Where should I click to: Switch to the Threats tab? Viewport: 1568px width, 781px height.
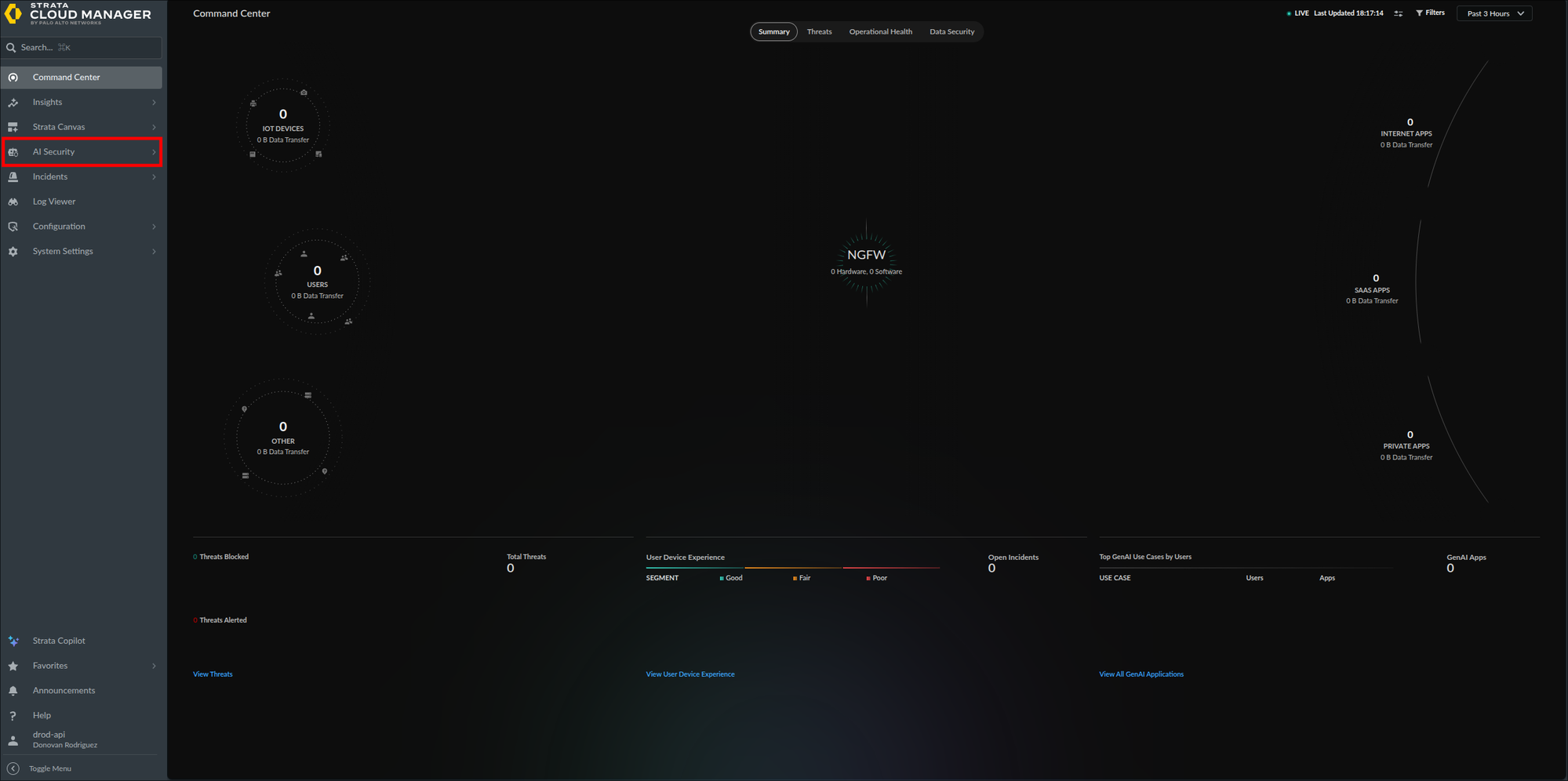[x=819, y=31]
